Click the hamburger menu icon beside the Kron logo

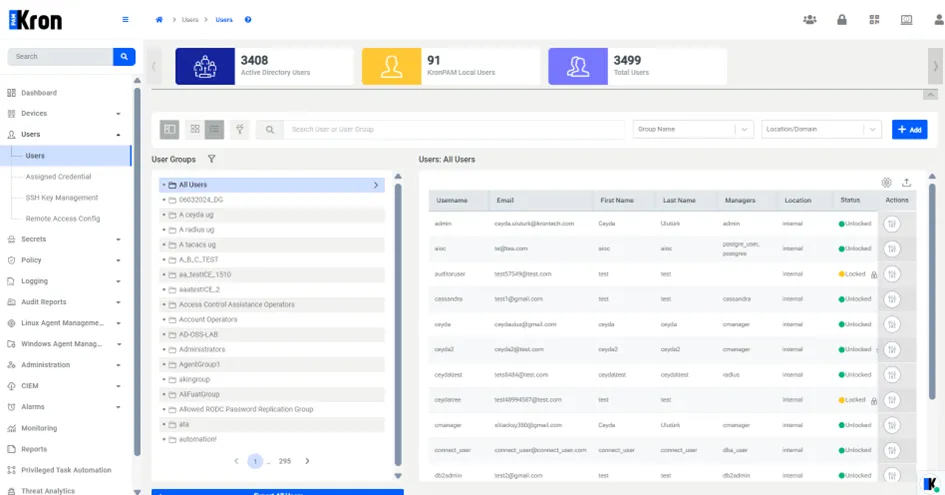point(125,19)
